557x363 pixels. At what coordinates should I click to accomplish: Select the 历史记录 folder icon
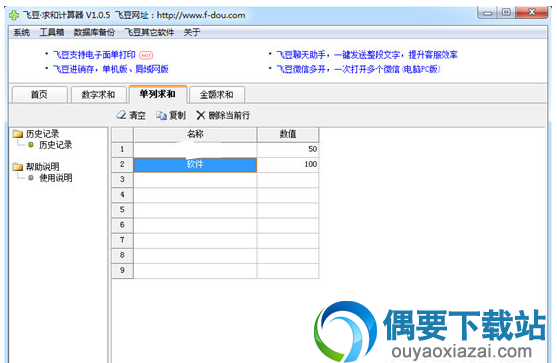click(x=18, y=134)
